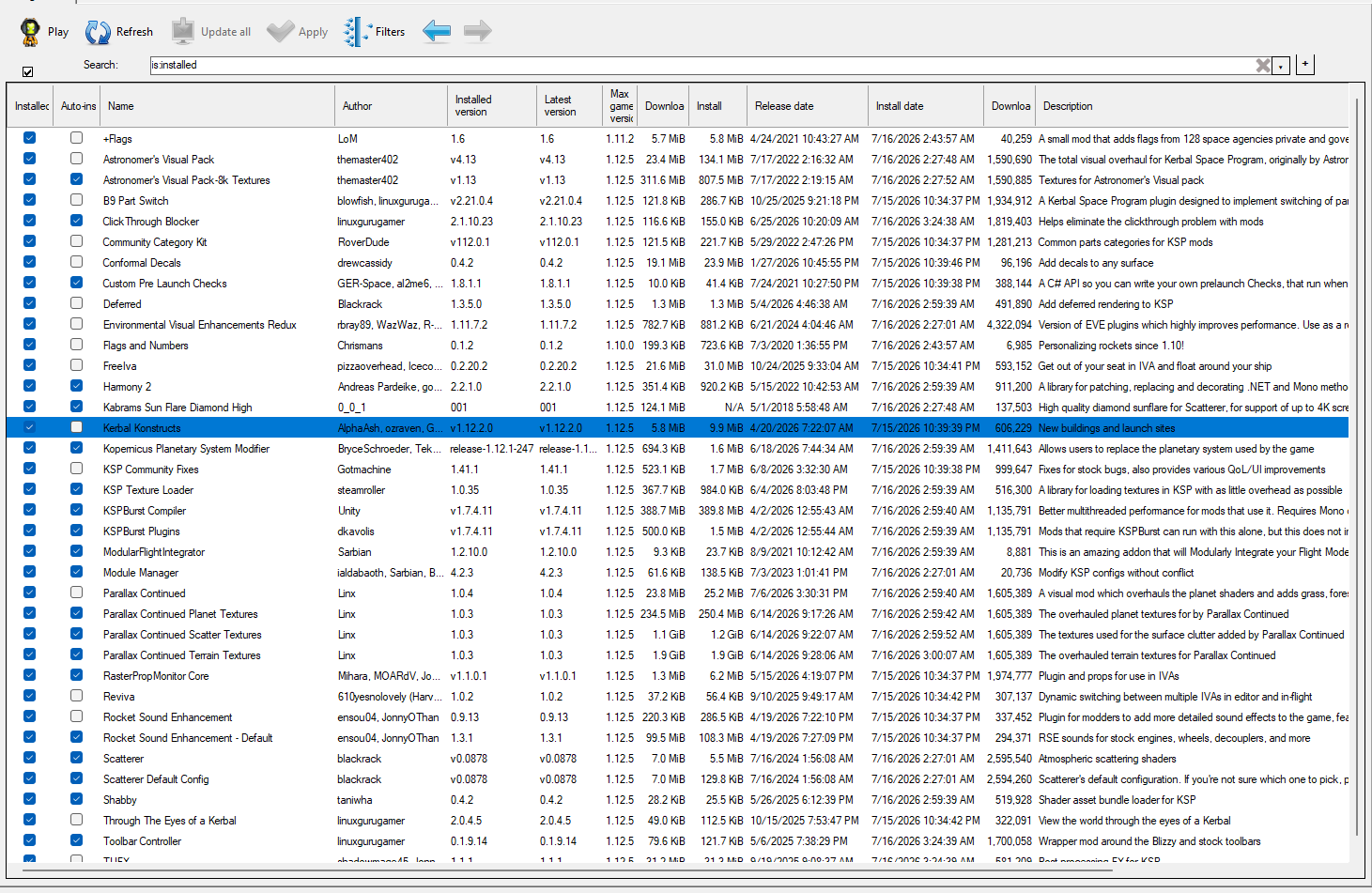The height and width of the screenshot is (893, 1372).
Task: Select the KSP Community Fixes mod
Action: tap(150, 470)
